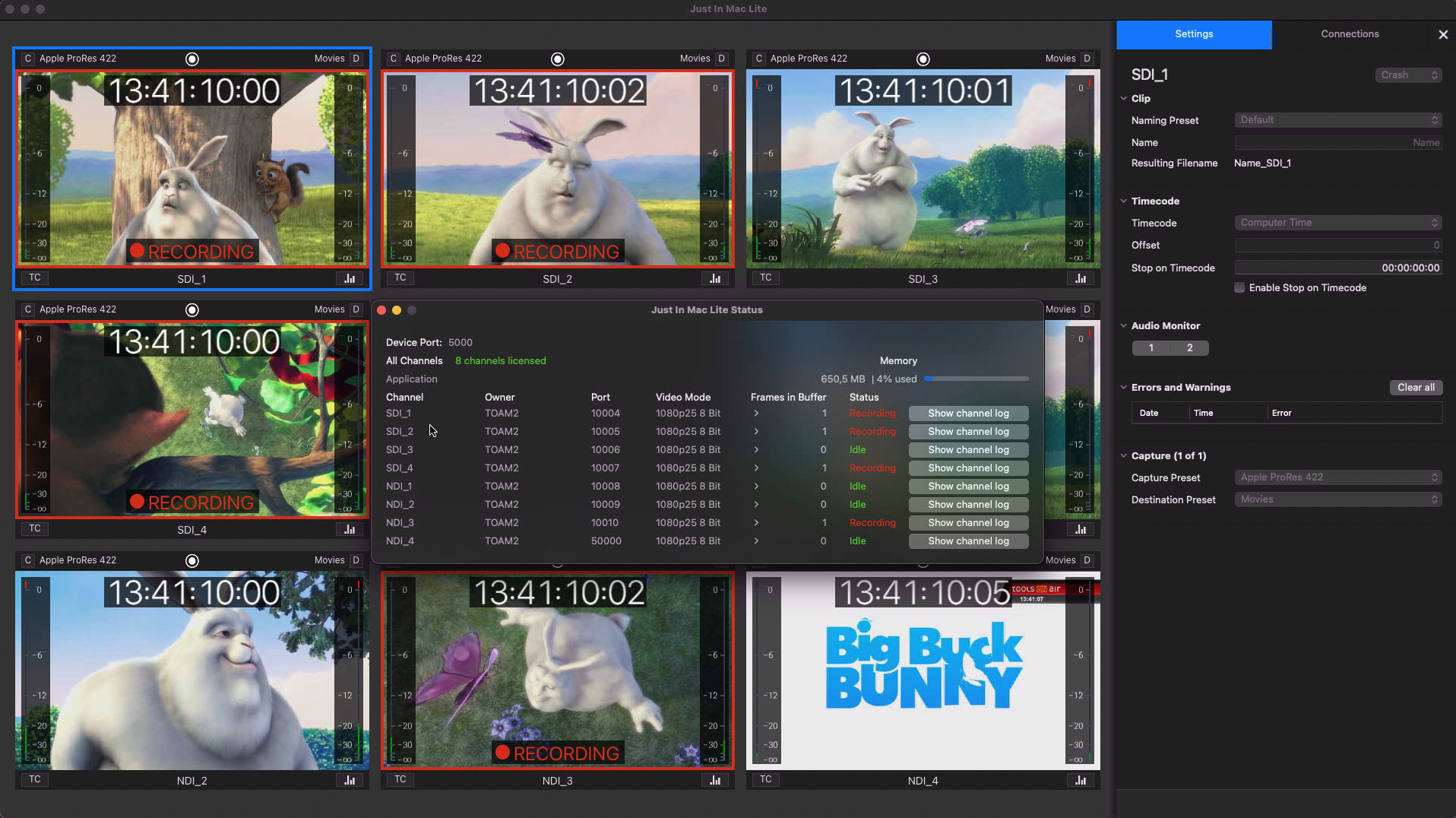Click the TC icon under NDI_3
This screenshot has width=1456, height=818.
pyautogui.click(x=400, y=779)
